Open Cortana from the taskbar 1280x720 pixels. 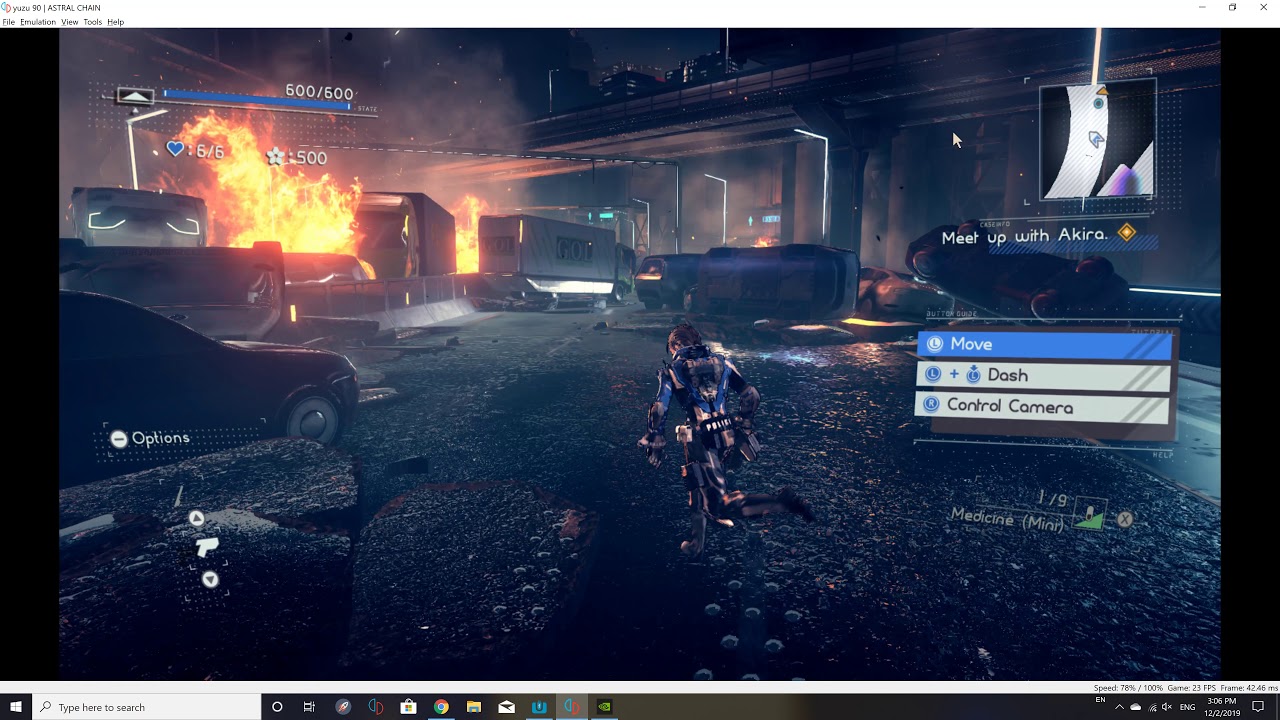pos(277,707)
